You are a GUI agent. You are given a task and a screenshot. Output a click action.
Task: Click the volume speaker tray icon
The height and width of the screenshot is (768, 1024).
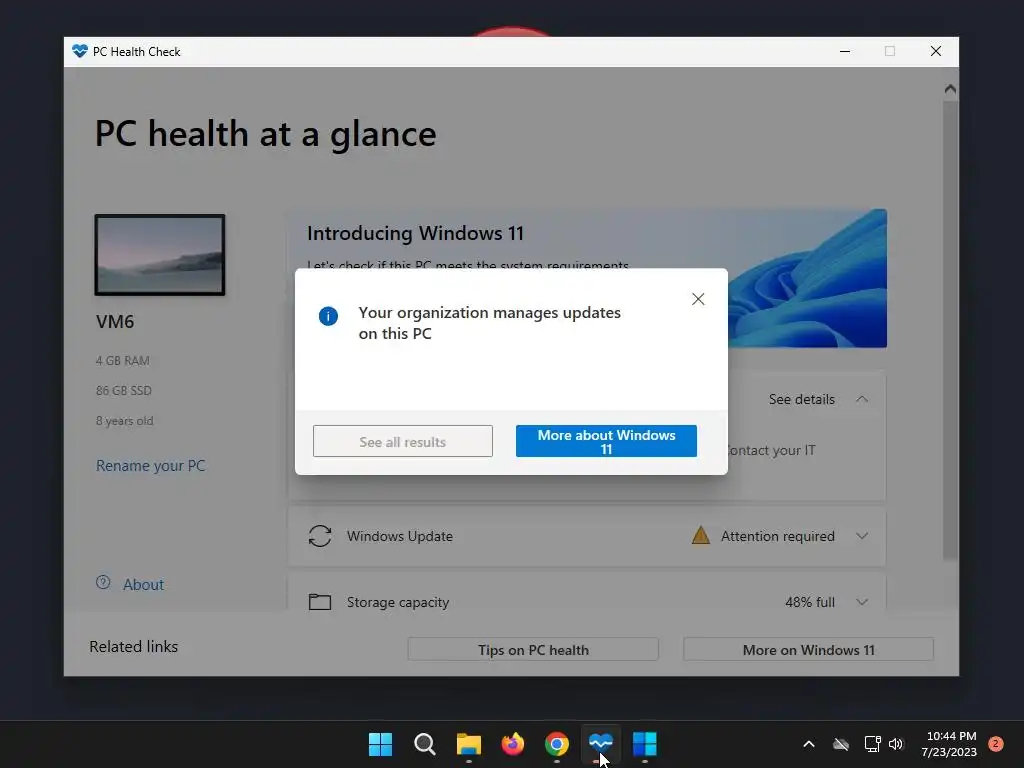point(896,744)
